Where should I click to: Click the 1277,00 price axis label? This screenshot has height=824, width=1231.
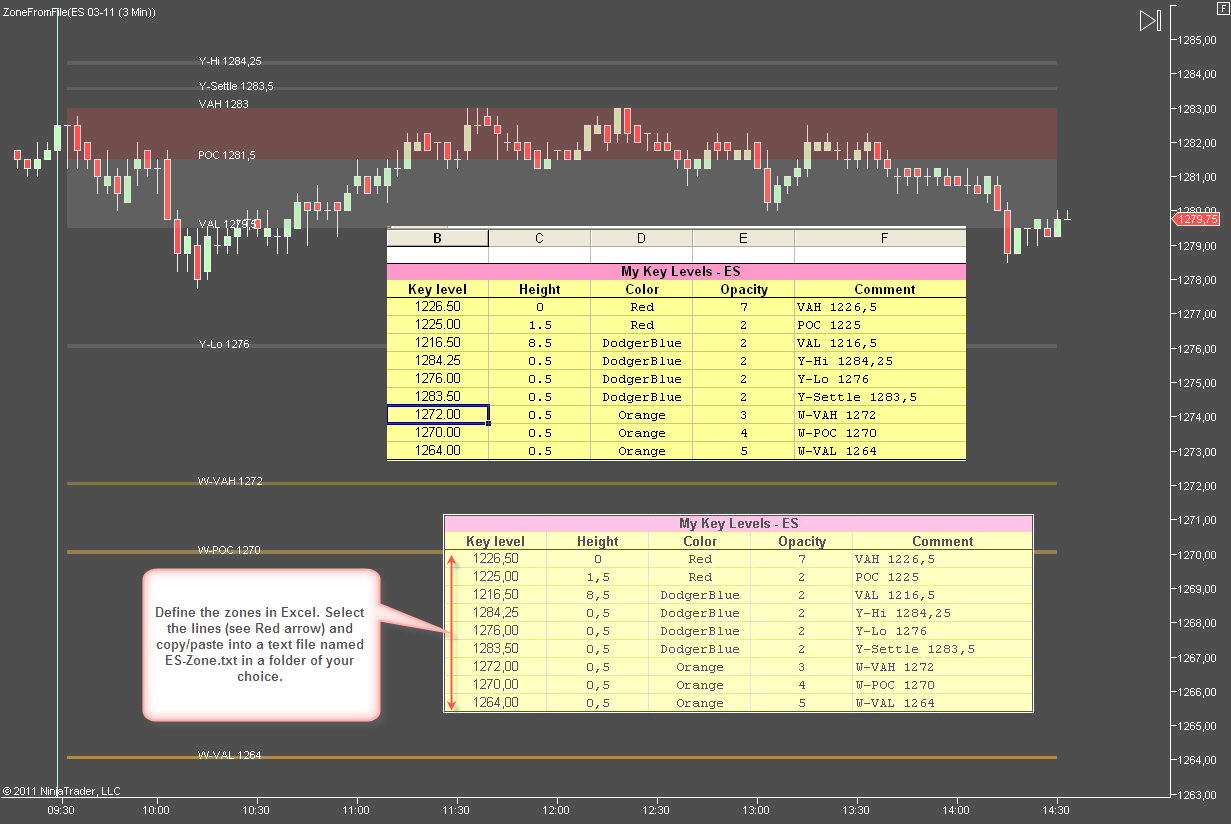click(x=1197, y=314)
